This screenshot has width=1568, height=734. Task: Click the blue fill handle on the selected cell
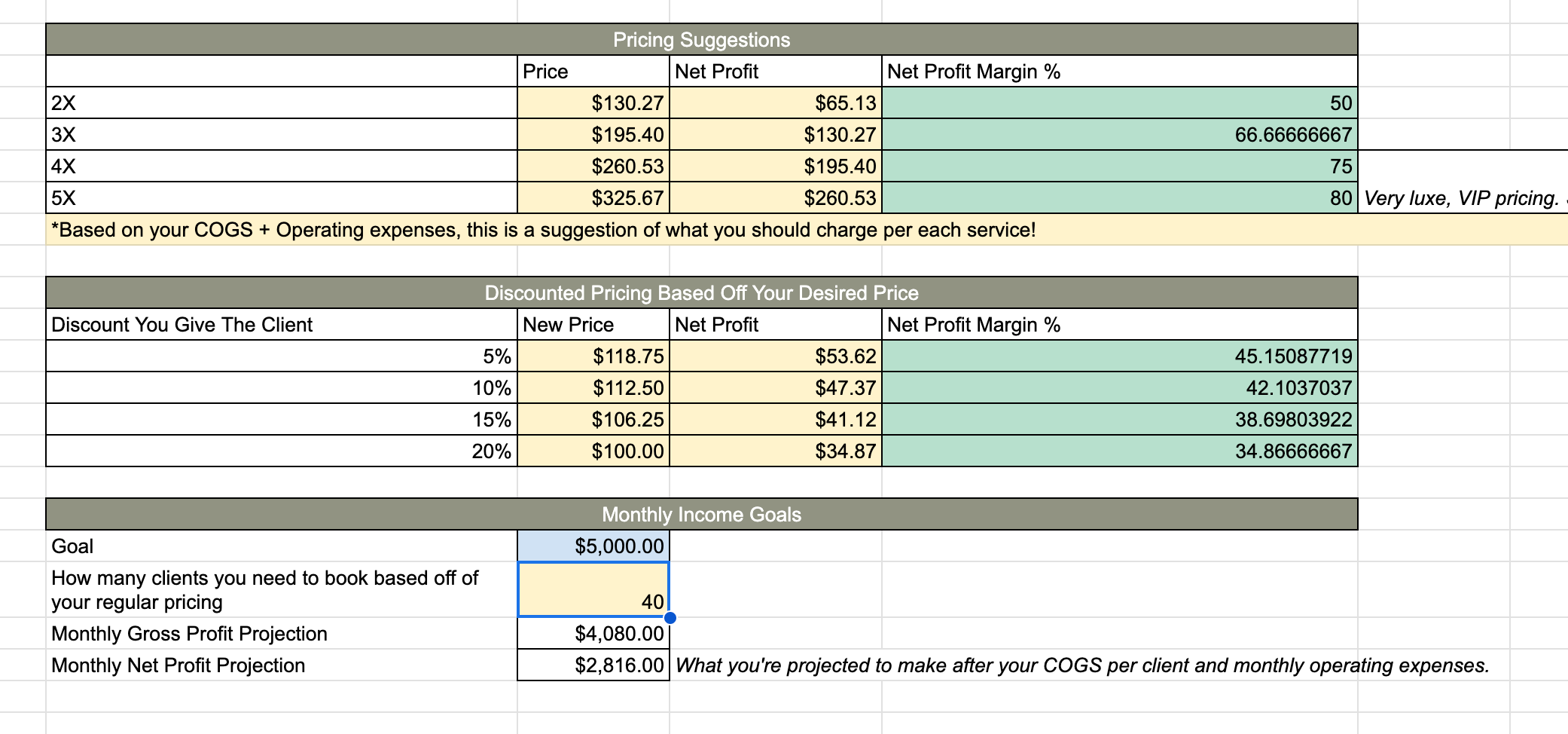click(670, 618)
